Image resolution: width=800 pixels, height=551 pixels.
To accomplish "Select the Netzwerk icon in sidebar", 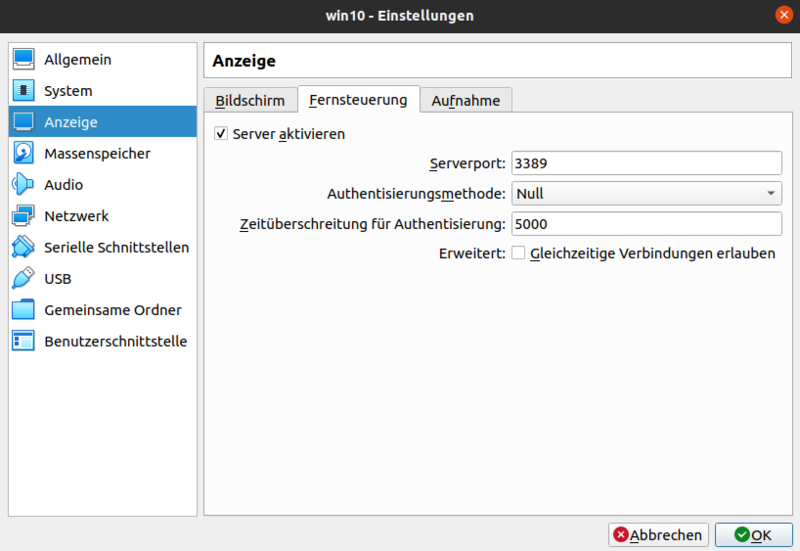I will pyautogui.click(x=24, y=216).
